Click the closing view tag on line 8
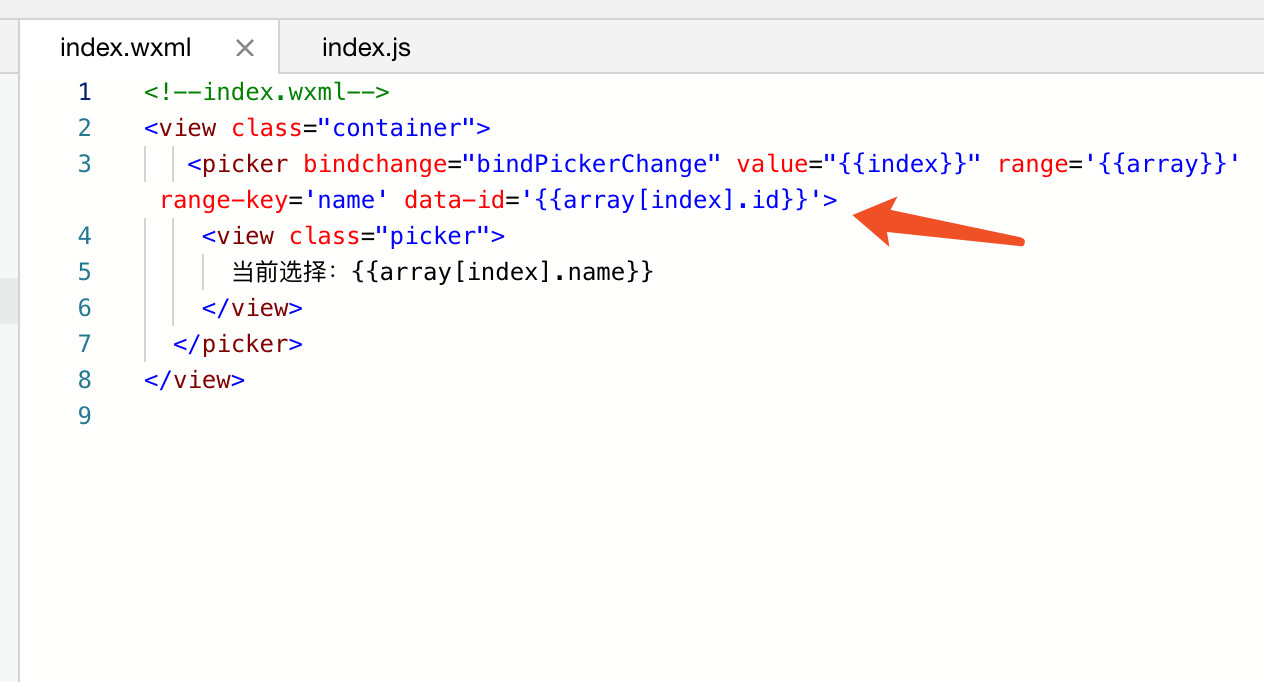The width and height of the screenshot is (1264, 682). [x=194, y=380]
